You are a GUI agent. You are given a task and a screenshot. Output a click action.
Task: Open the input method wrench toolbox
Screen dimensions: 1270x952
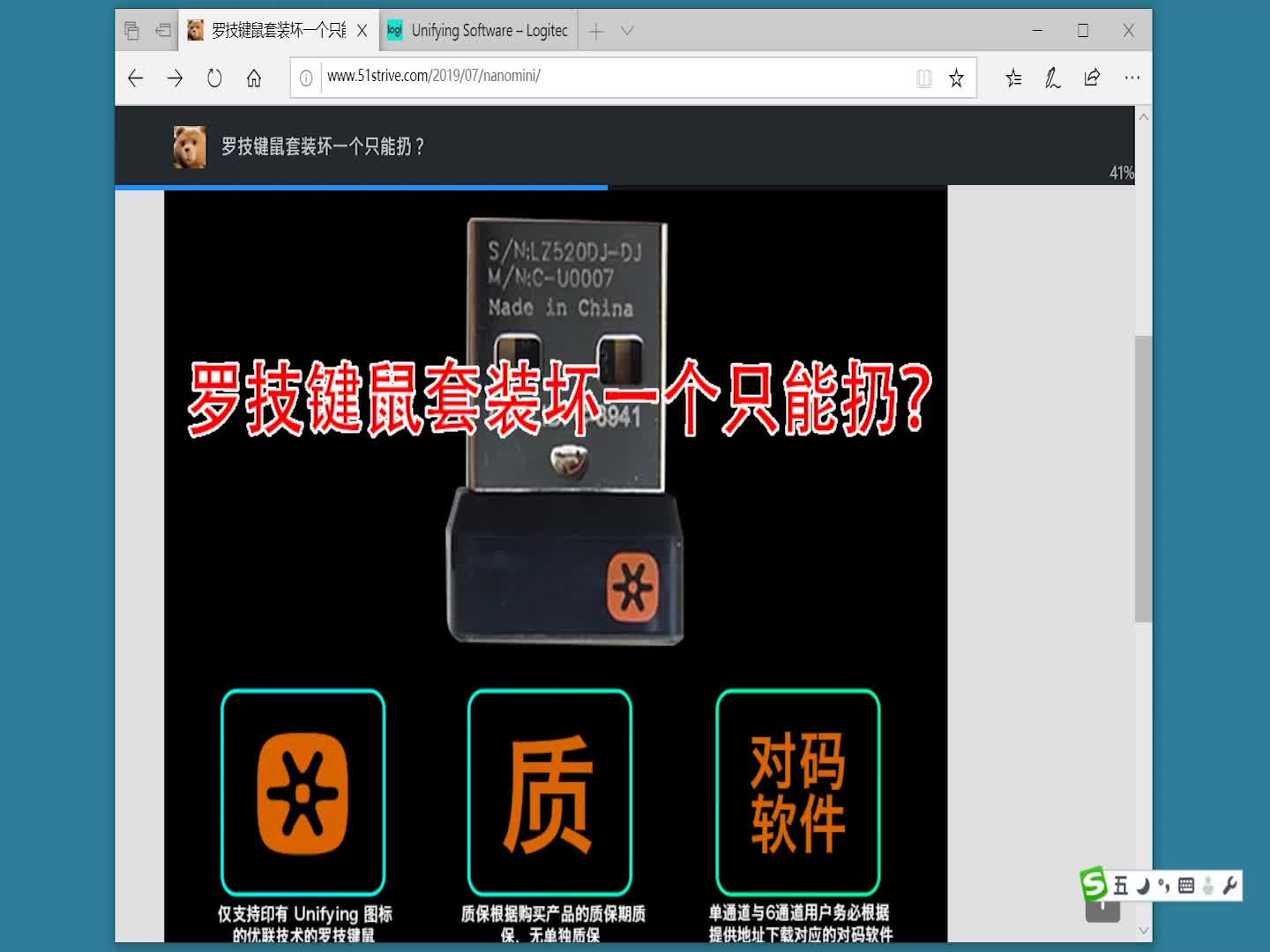pyautogui.click(x=1229, y=886)
